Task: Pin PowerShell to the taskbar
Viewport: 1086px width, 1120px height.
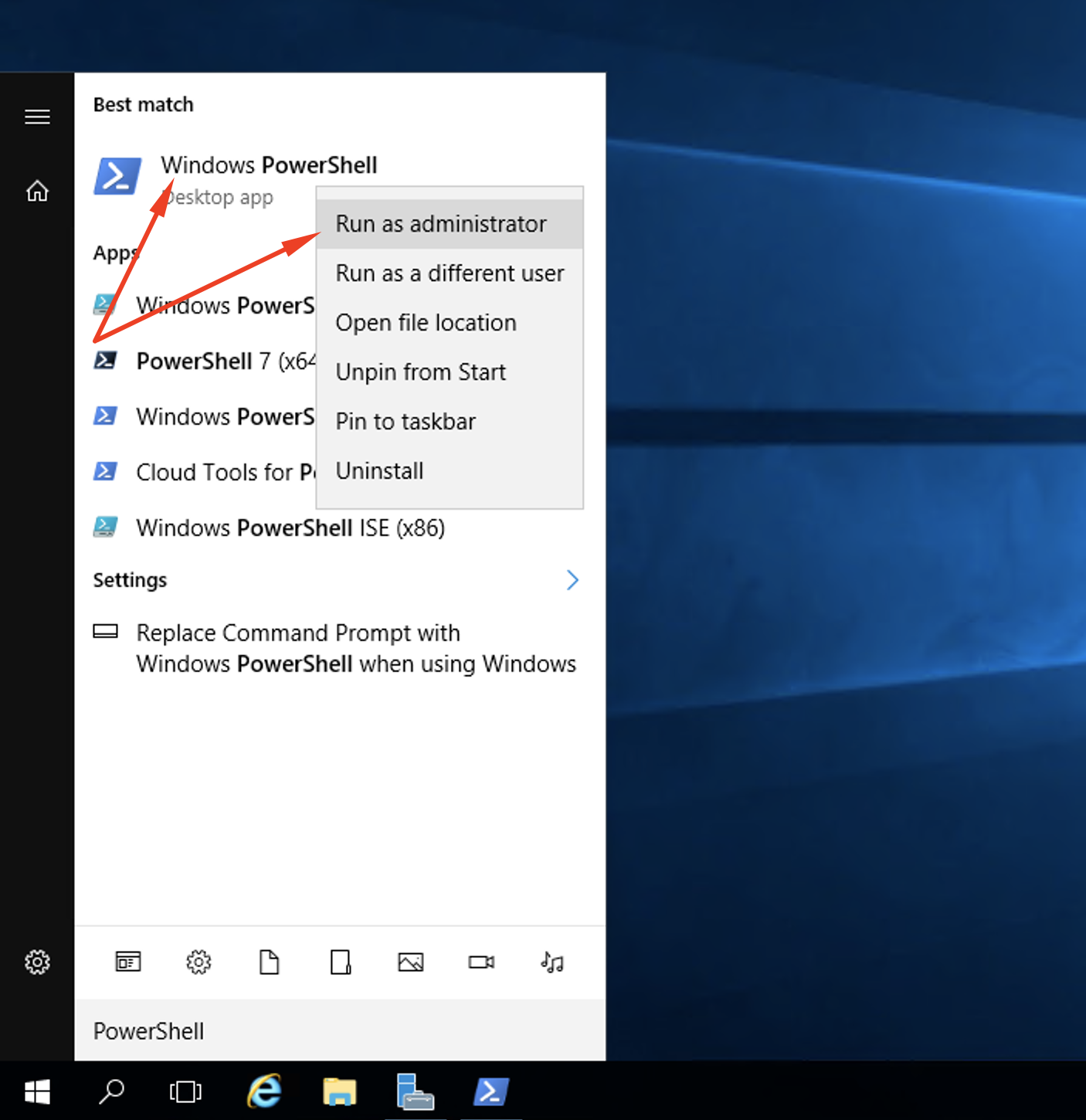Action: (405, 421)
